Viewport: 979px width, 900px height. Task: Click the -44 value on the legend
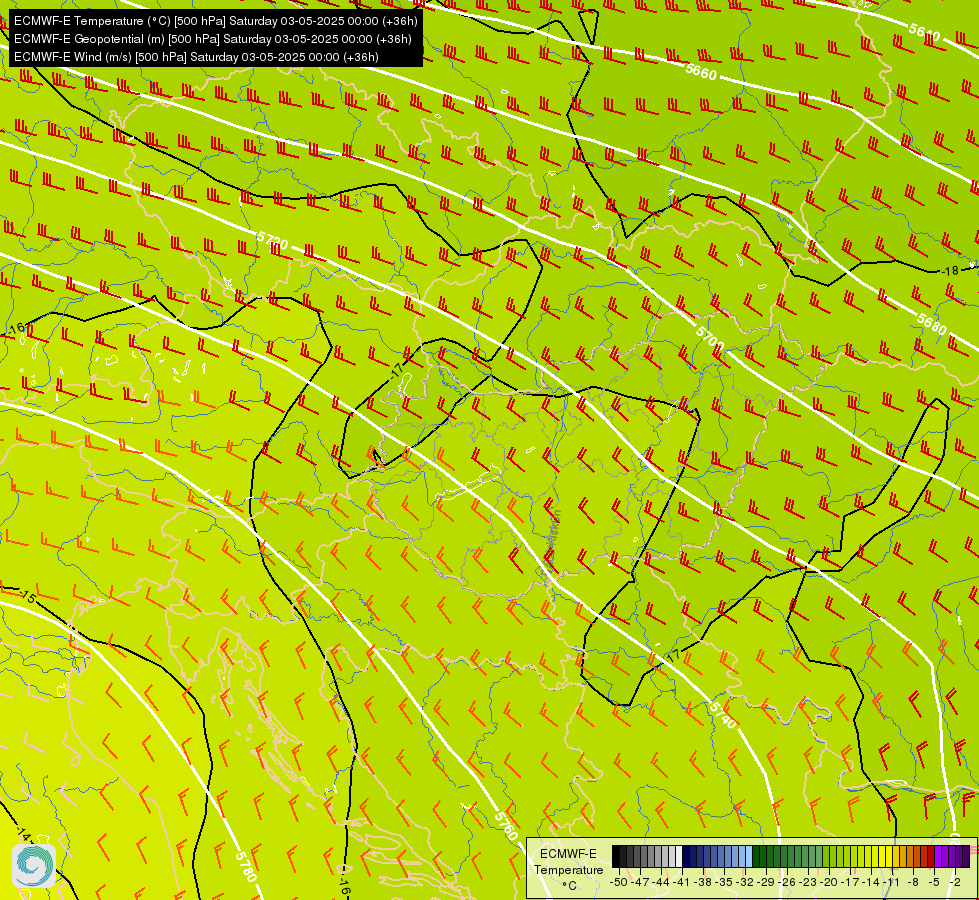coord(661,882)
